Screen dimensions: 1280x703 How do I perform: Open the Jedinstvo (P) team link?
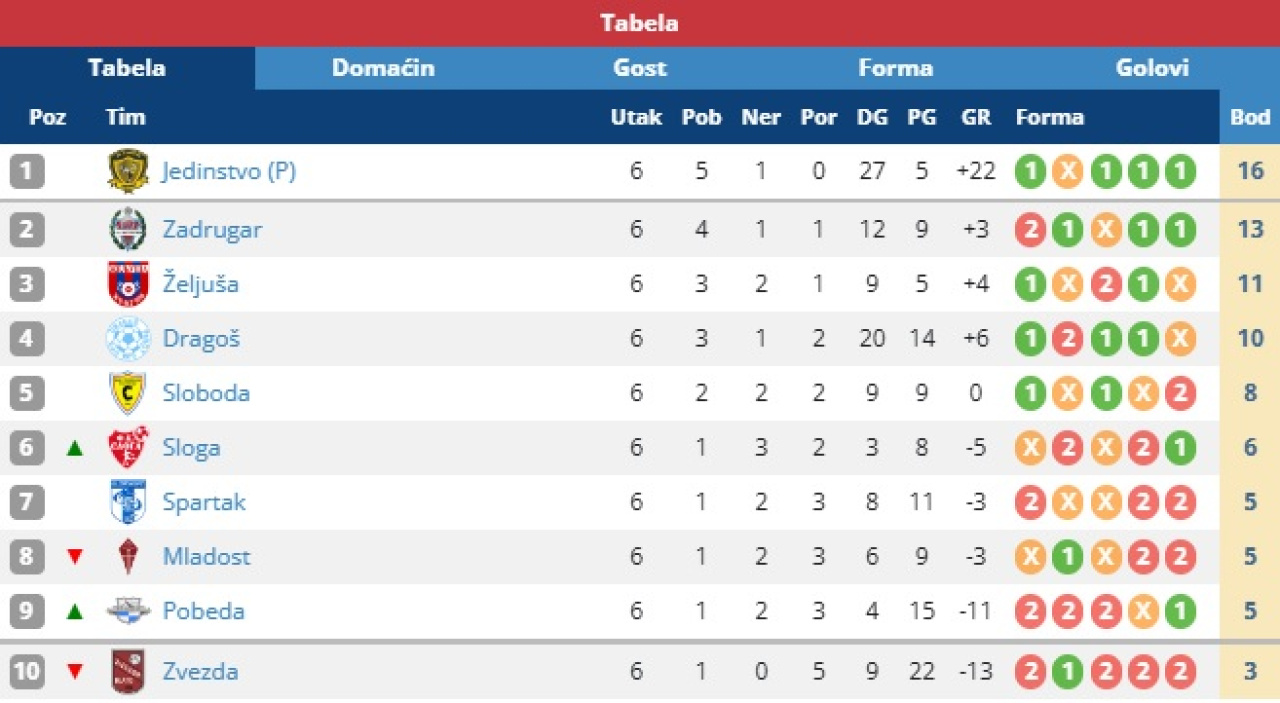pyautogui.click(x=229, y=171)
